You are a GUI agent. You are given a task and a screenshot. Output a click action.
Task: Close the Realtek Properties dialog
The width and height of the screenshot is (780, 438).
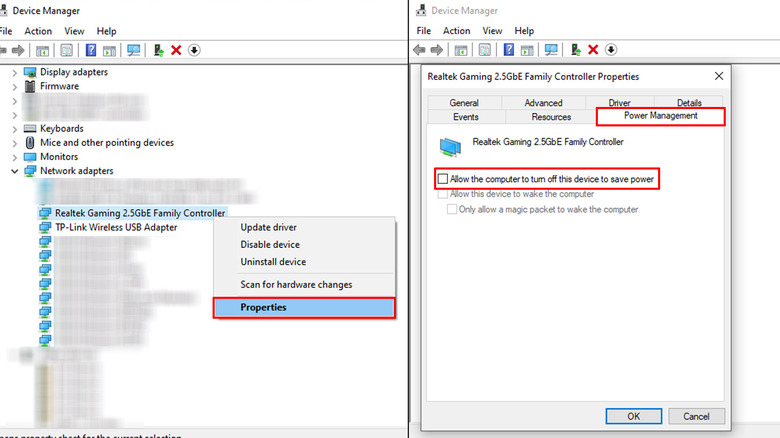[x=719, y=76]
